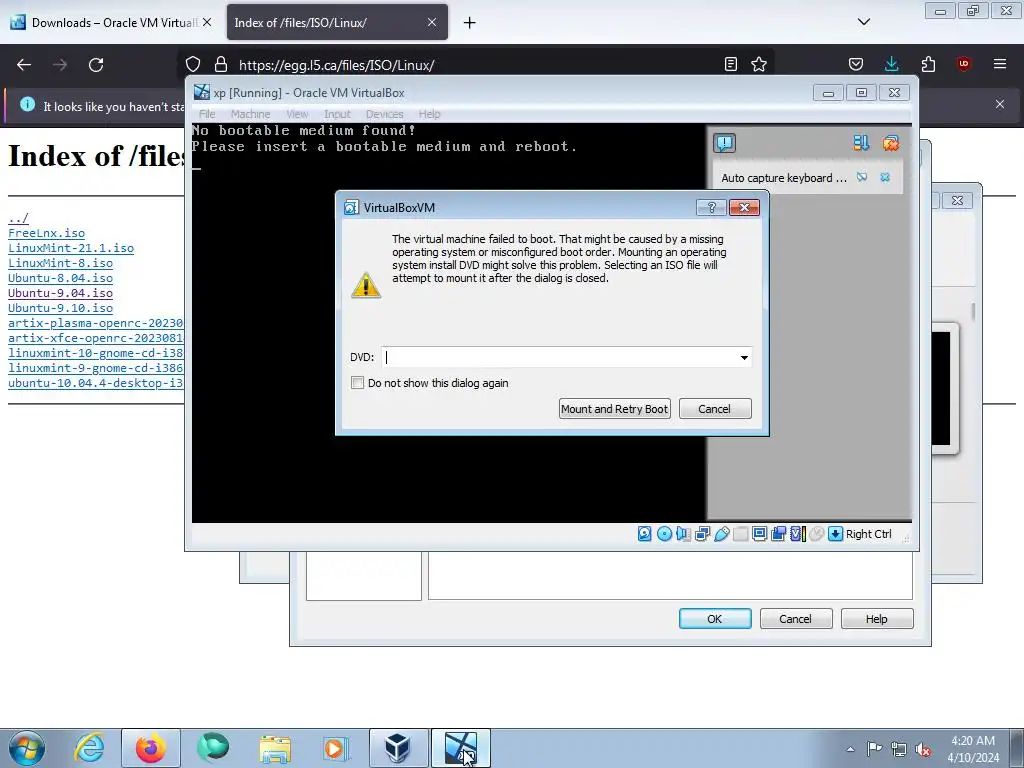Click Help in the background settings dialog
Viewport: 1024px width, 768px height.
point(876,619)
